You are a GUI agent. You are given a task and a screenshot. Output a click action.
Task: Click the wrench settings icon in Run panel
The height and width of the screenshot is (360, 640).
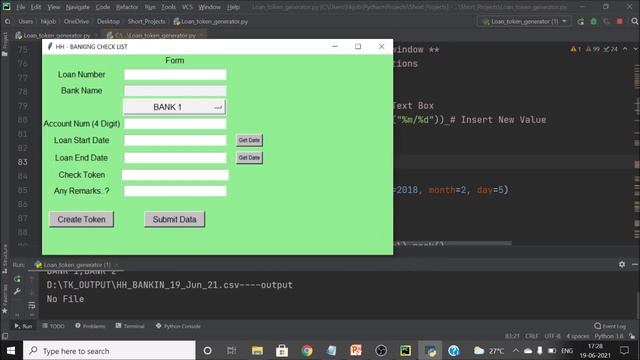(17, 291)
